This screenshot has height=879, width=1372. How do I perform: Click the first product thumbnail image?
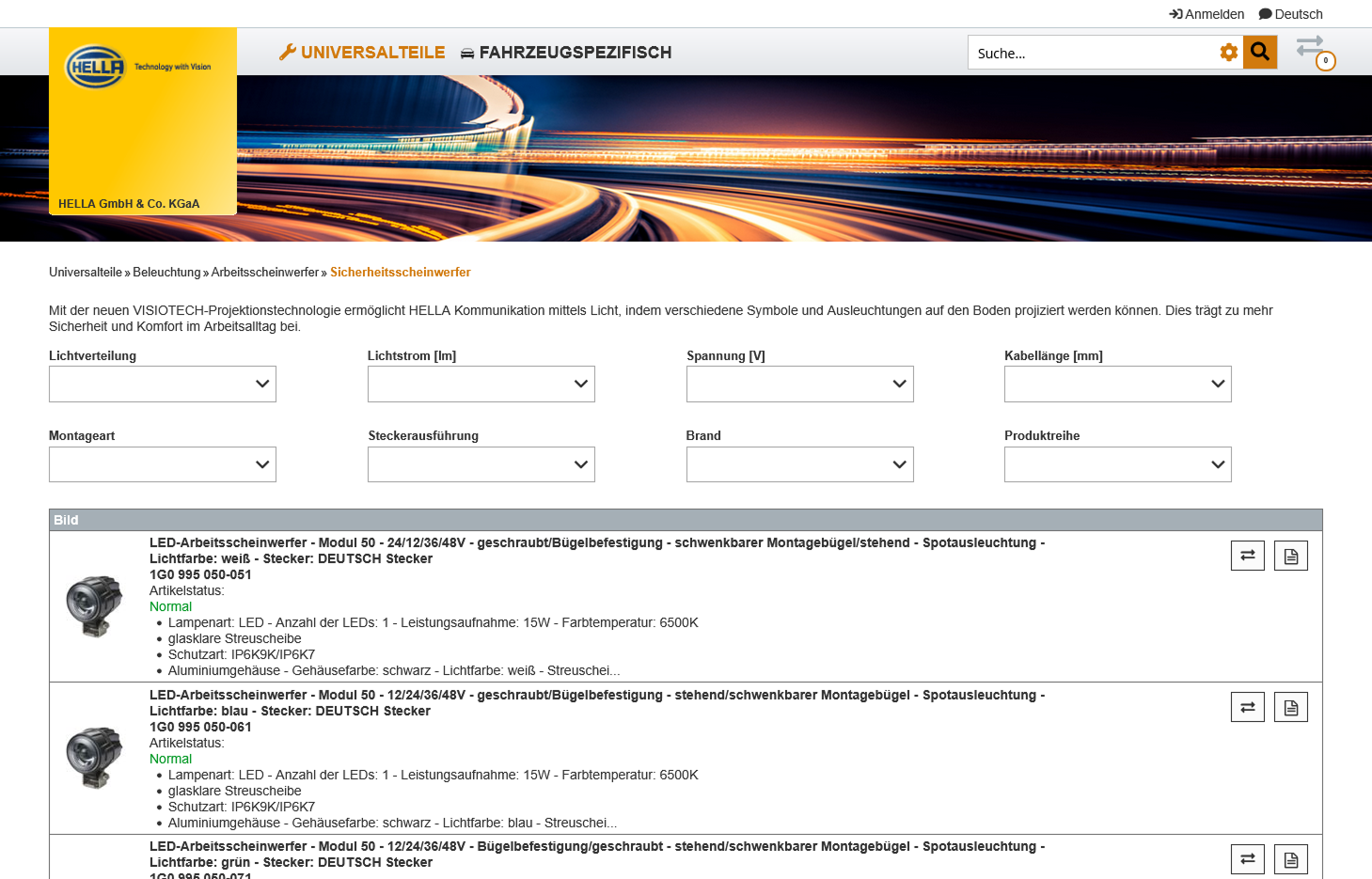[x=94, y=606]
